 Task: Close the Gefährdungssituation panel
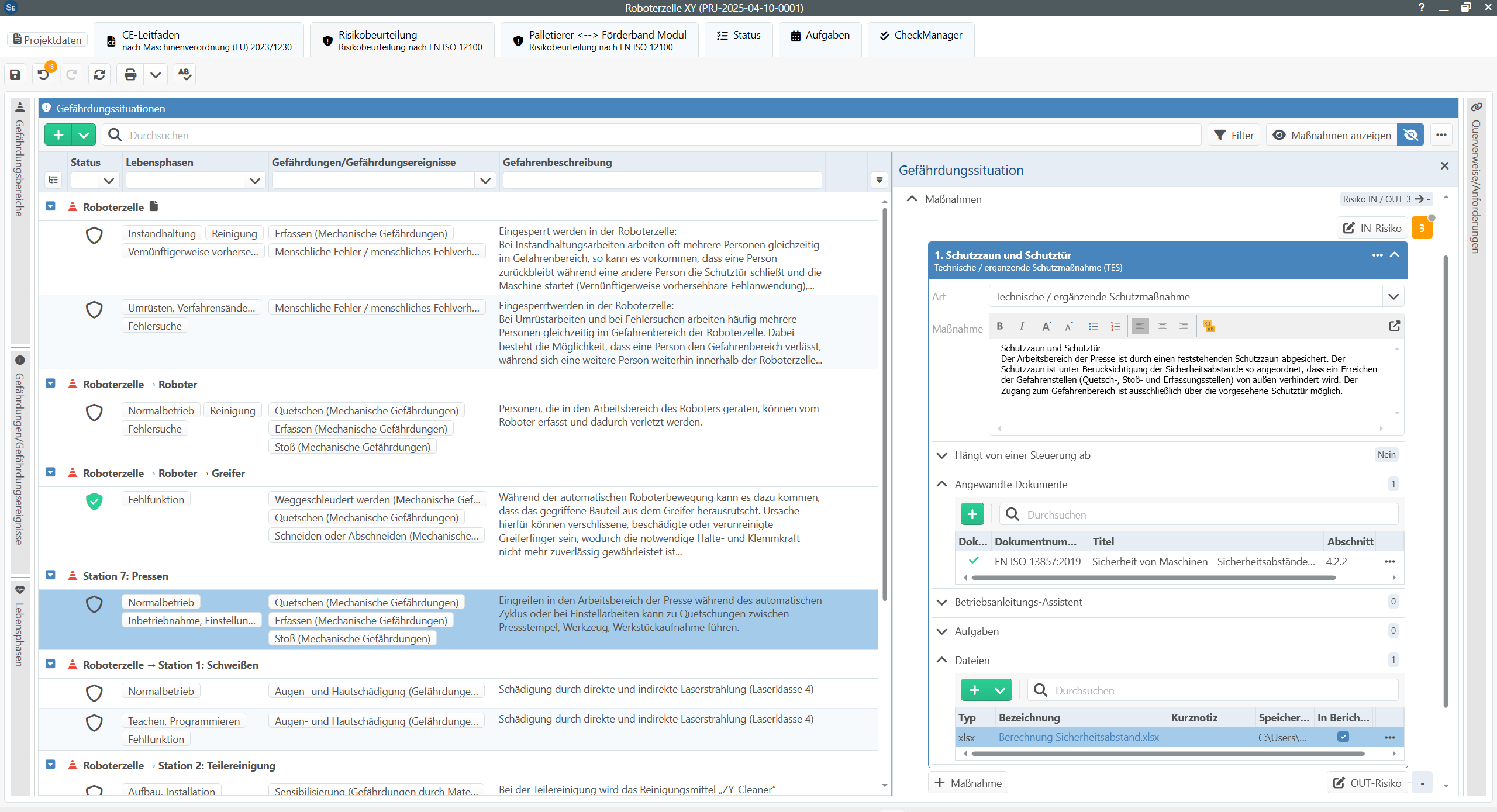click(1444, 166)
